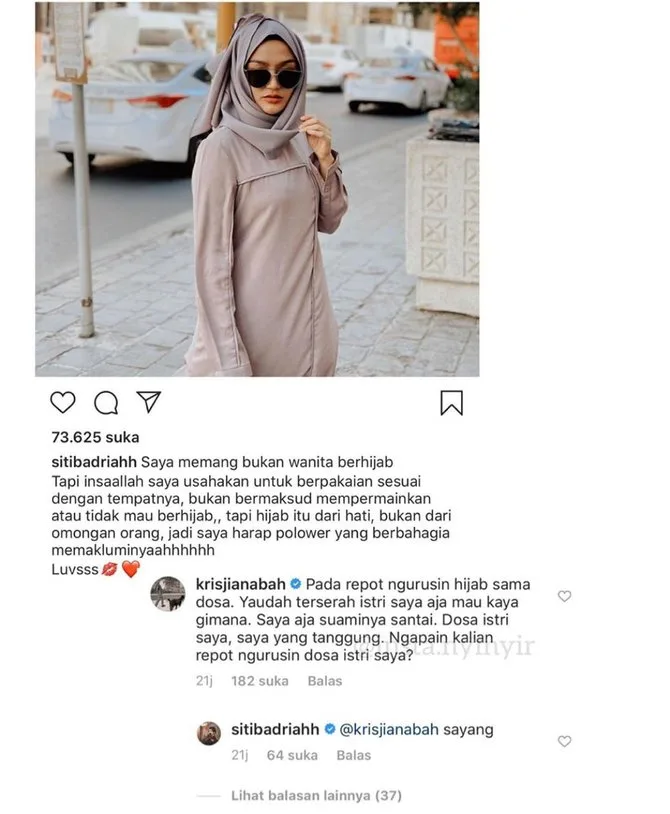The width and height of the screenshot is (670, 814).
Task: View "64 suka" likes on the reply
Action: [292, 755]
